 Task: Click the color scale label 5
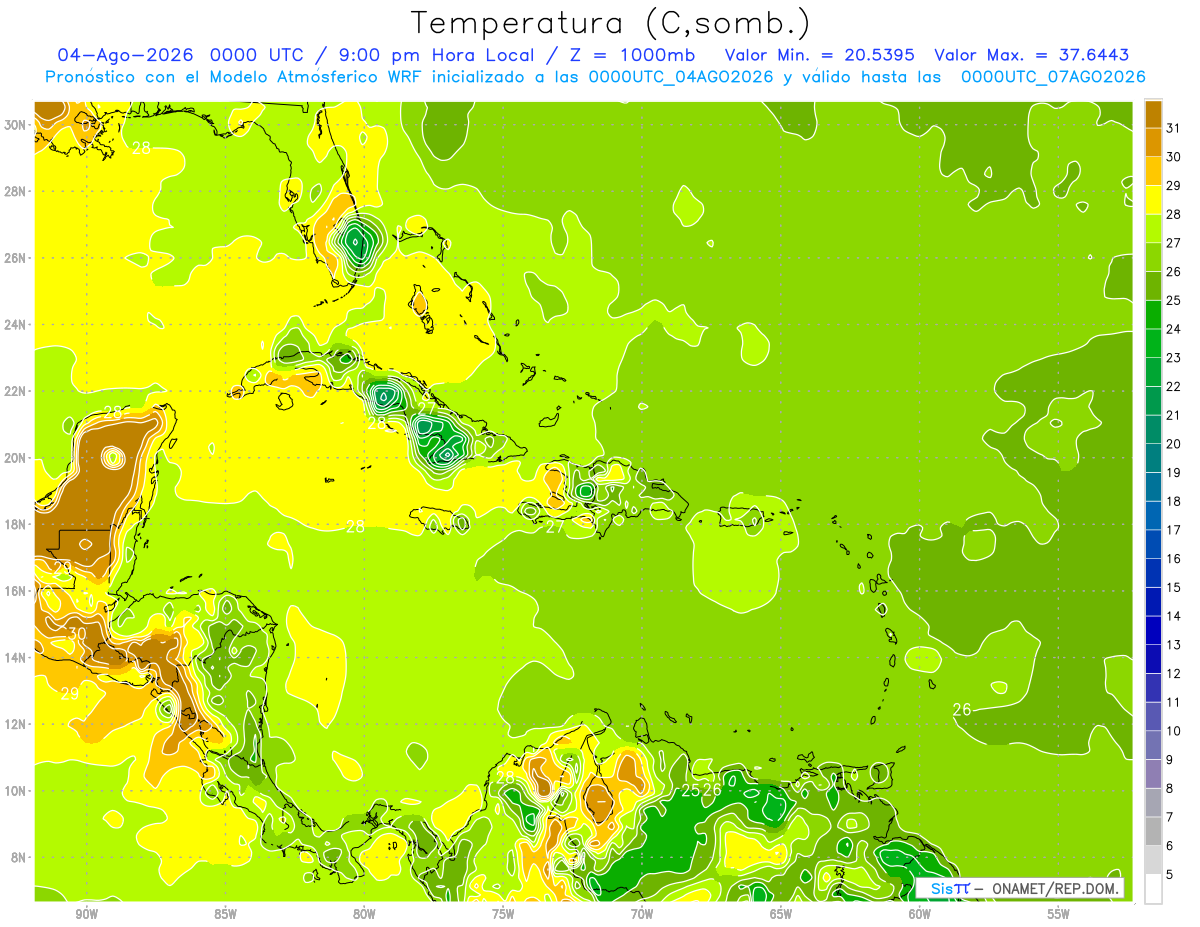[x=1170, y=875]
